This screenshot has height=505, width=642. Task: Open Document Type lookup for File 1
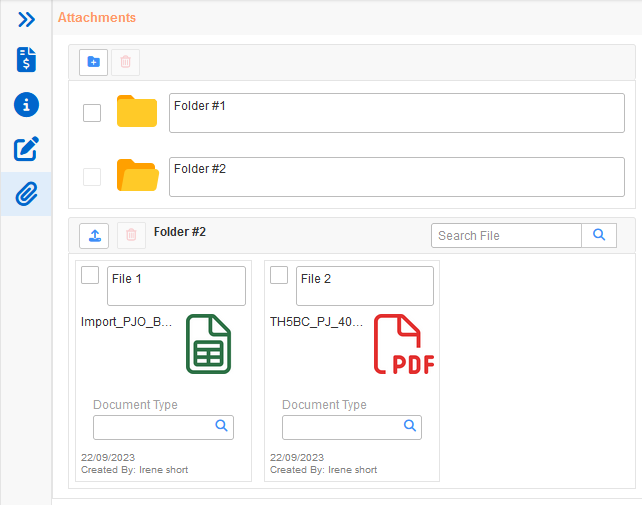click(x=221, y=426)
